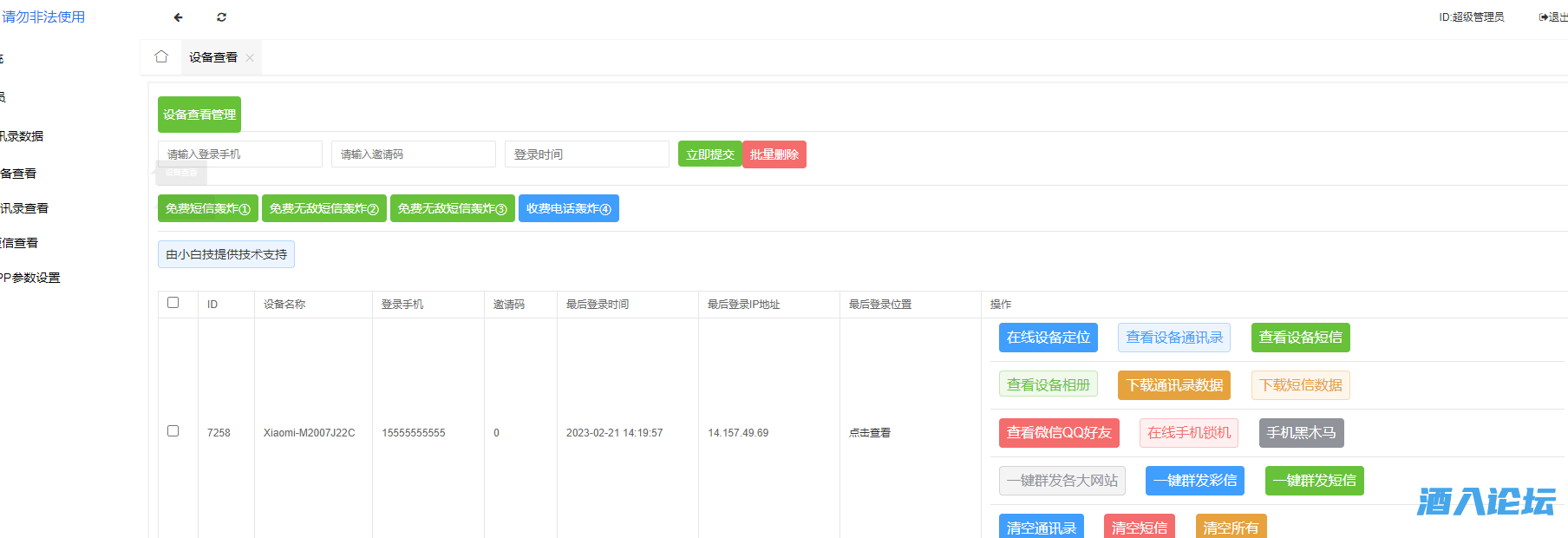The image size is (1568, 538).
Task: Check the checkbox for row ID 7258
Action: [173, 431]
